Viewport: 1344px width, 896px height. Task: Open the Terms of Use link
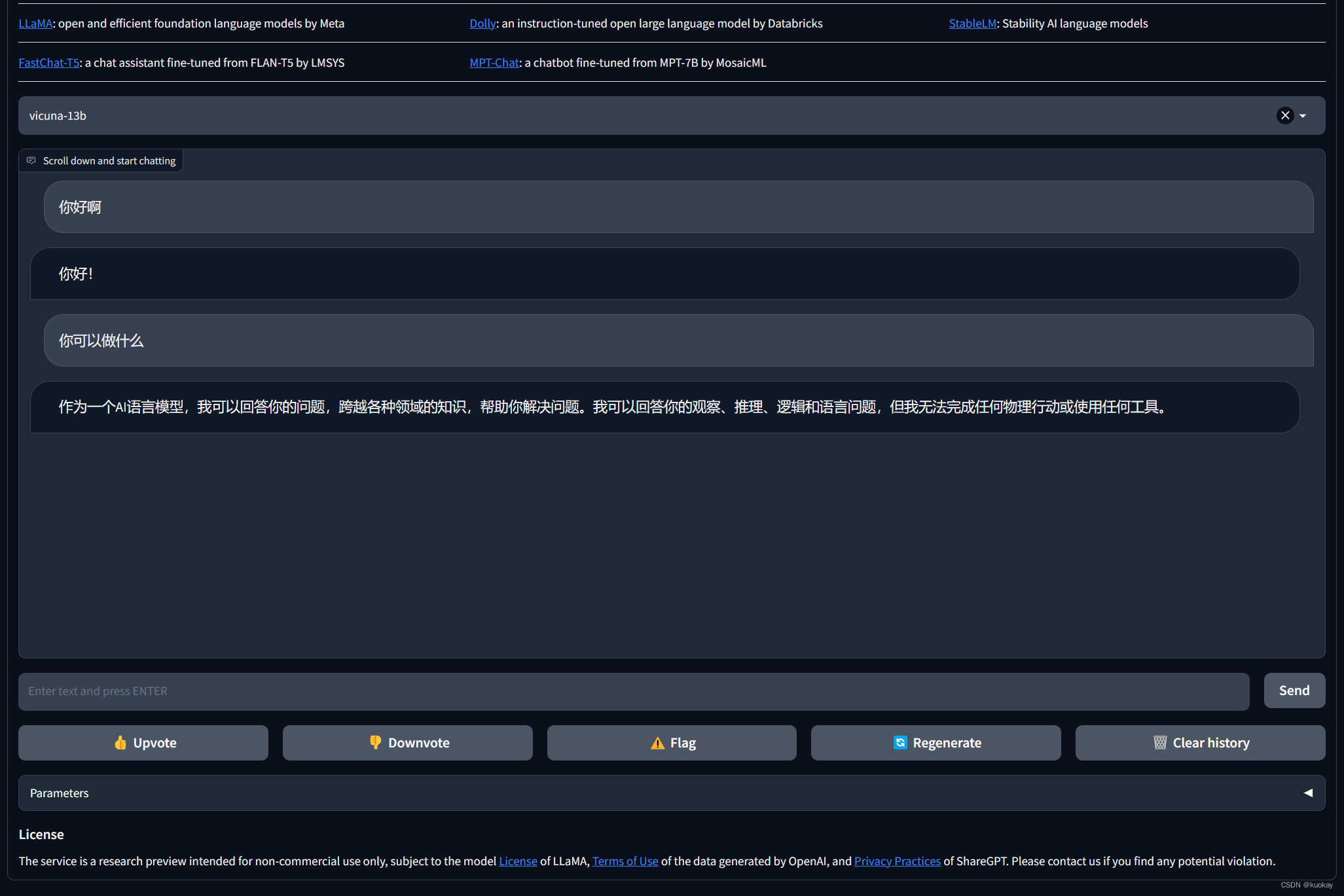(625, 861)
